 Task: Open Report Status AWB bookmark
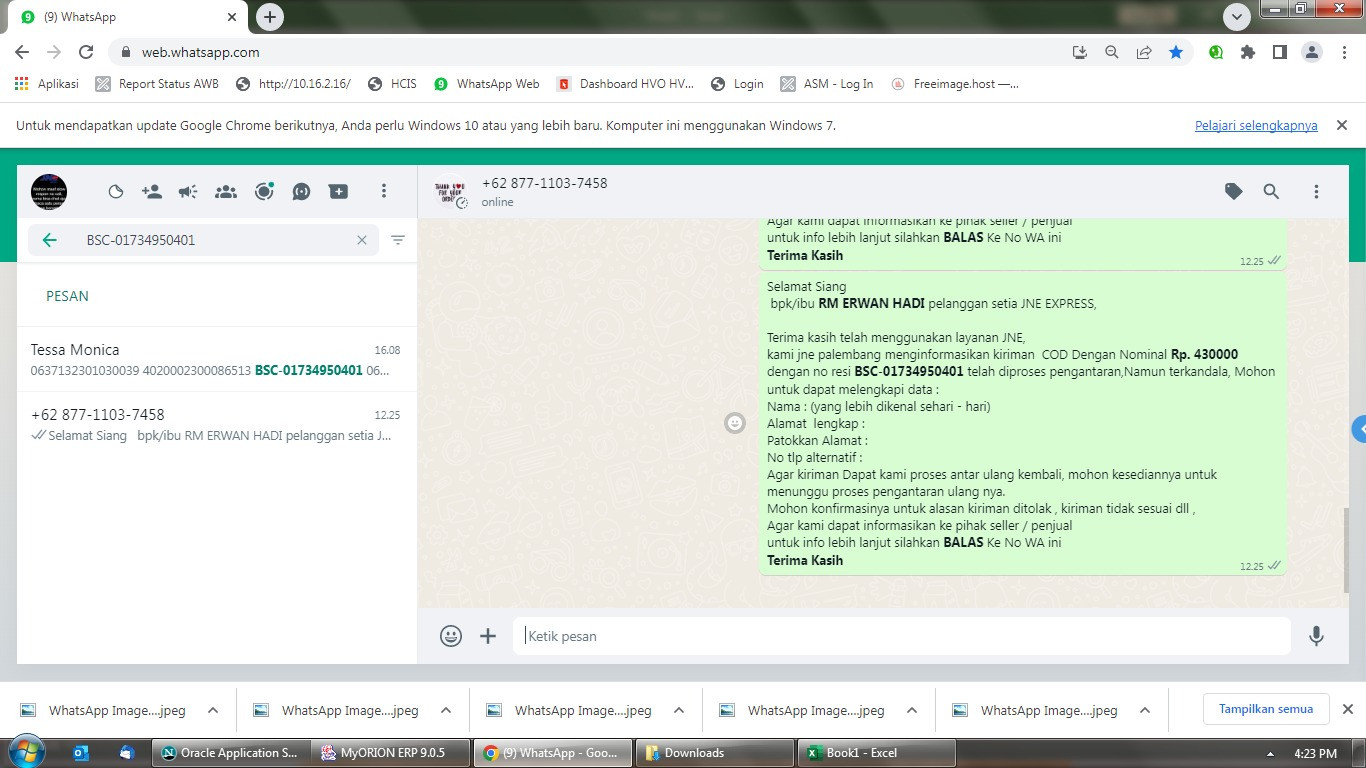click(x=157, y=84)
